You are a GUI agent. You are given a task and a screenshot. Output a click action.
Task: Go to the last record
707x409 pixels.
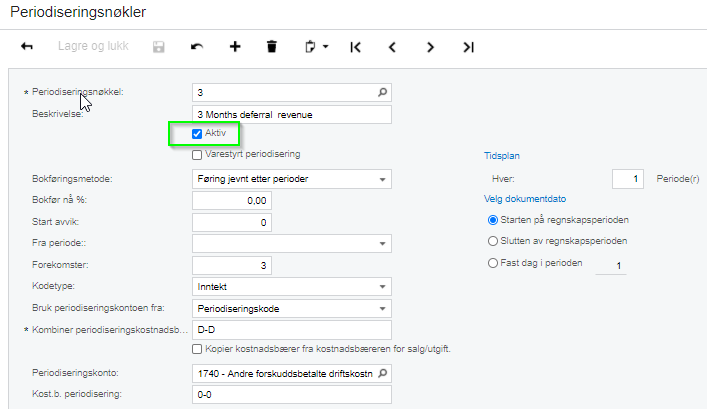point(468,46)
